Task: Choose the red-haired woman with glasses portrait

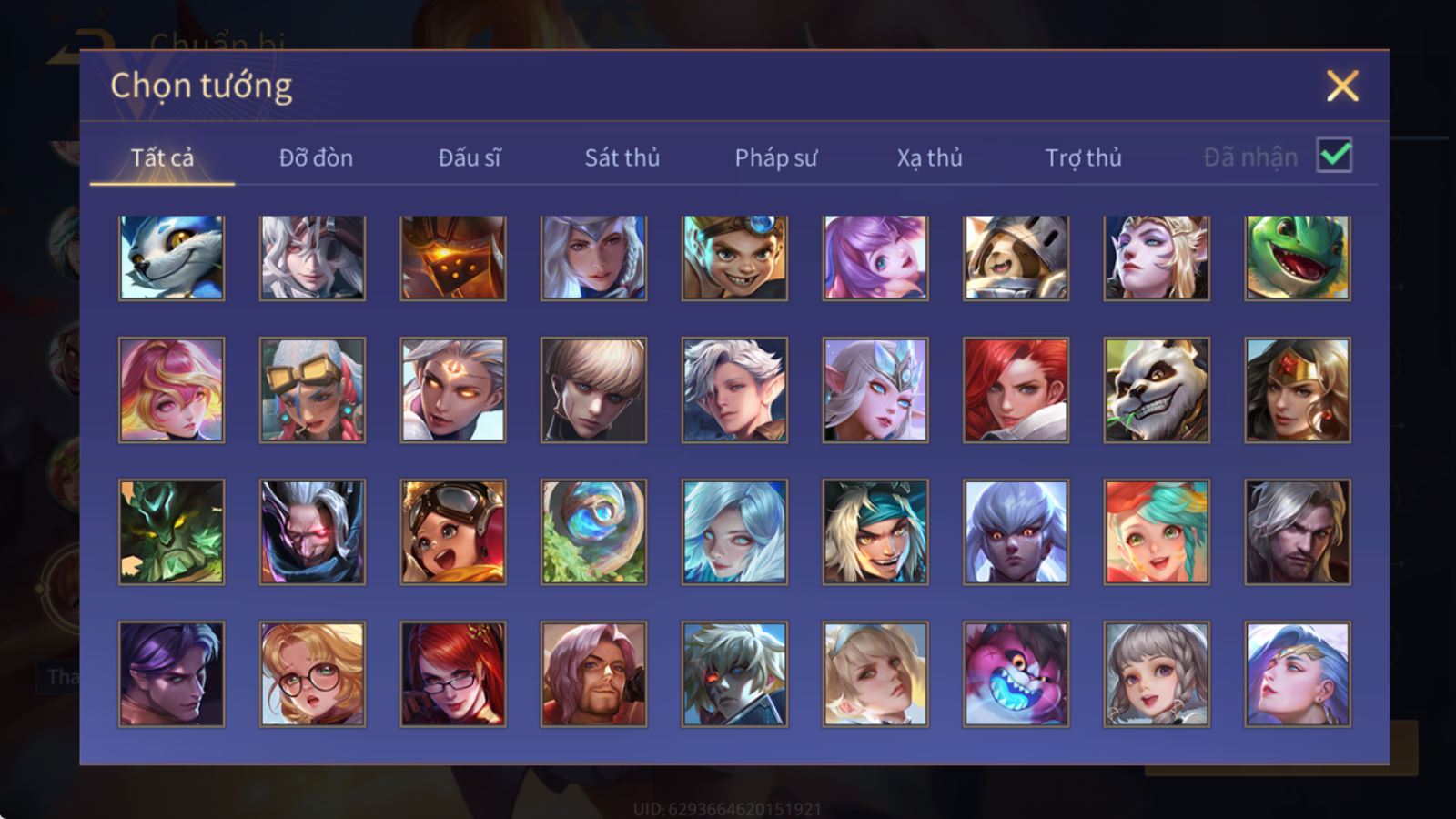Action: pos(453,674)
